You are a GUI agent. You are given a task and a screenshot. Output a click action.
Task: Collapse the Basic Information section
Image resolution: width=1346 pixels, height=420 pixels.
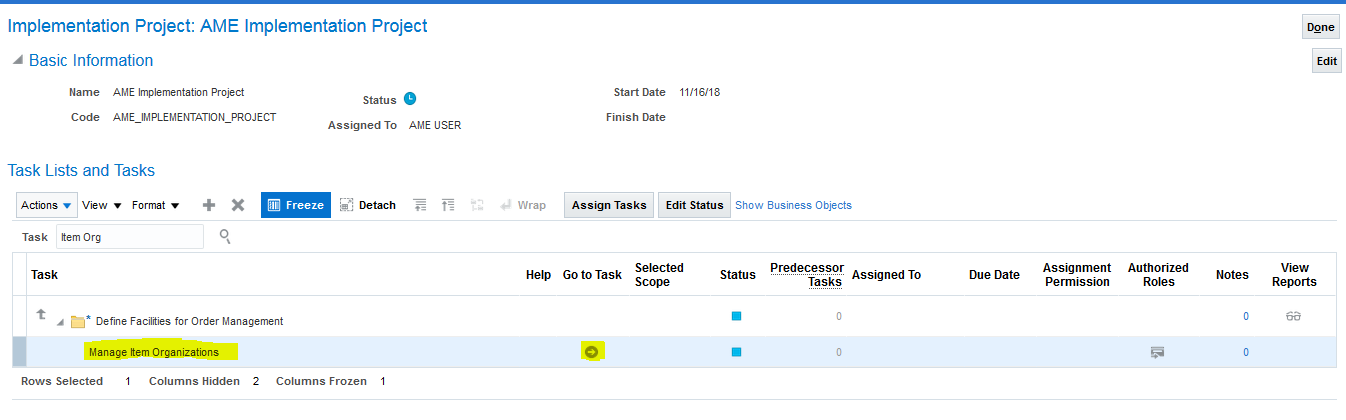(x=17, y=61)
